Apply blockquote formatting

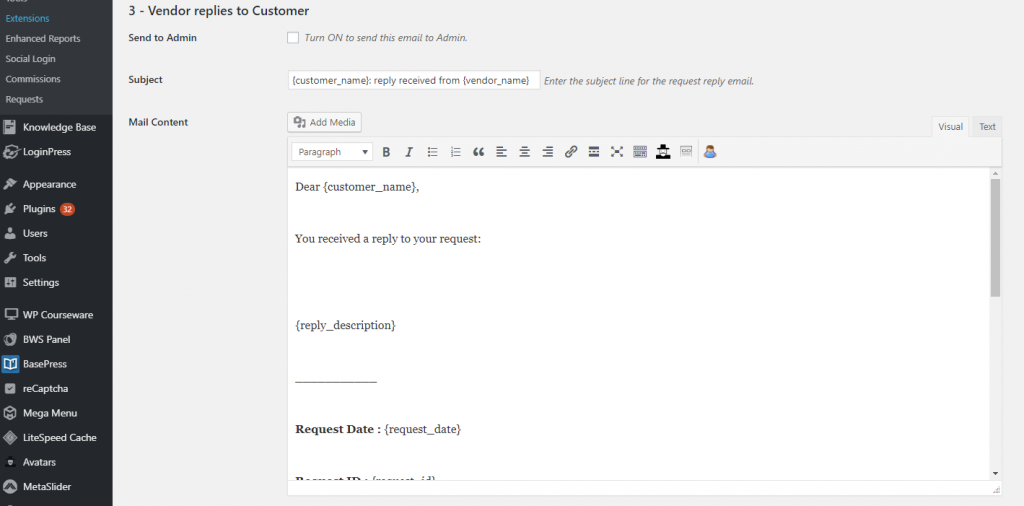[479, 152]
